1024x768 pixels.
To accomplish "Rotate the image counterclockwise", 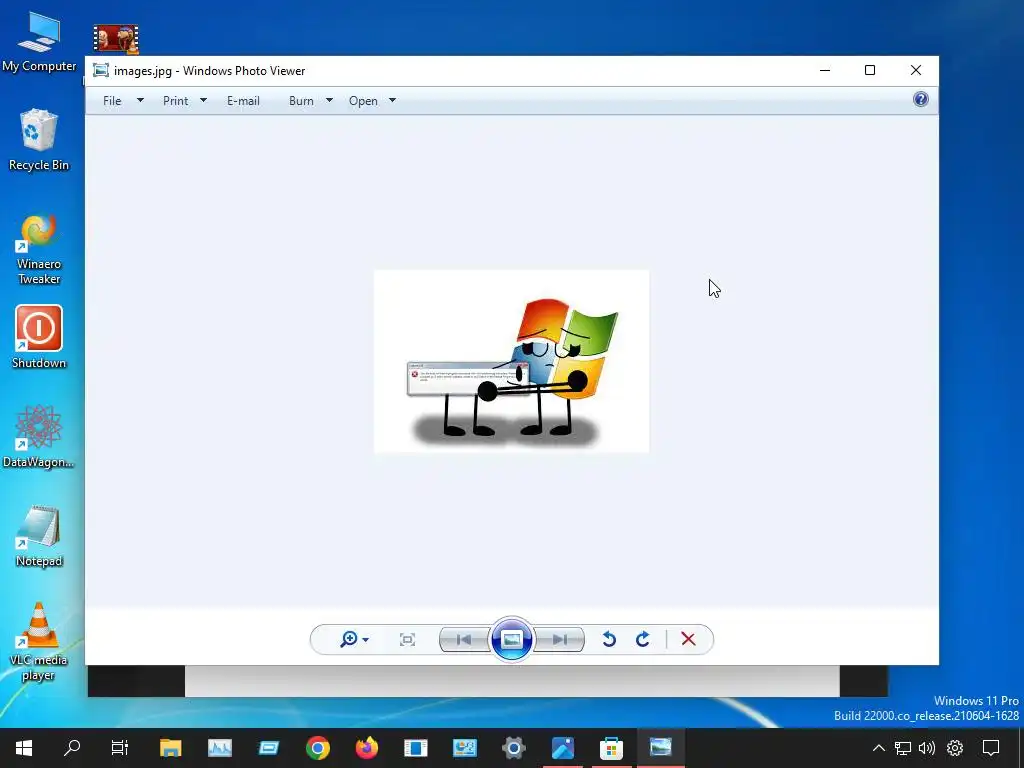I will point(609,639).
